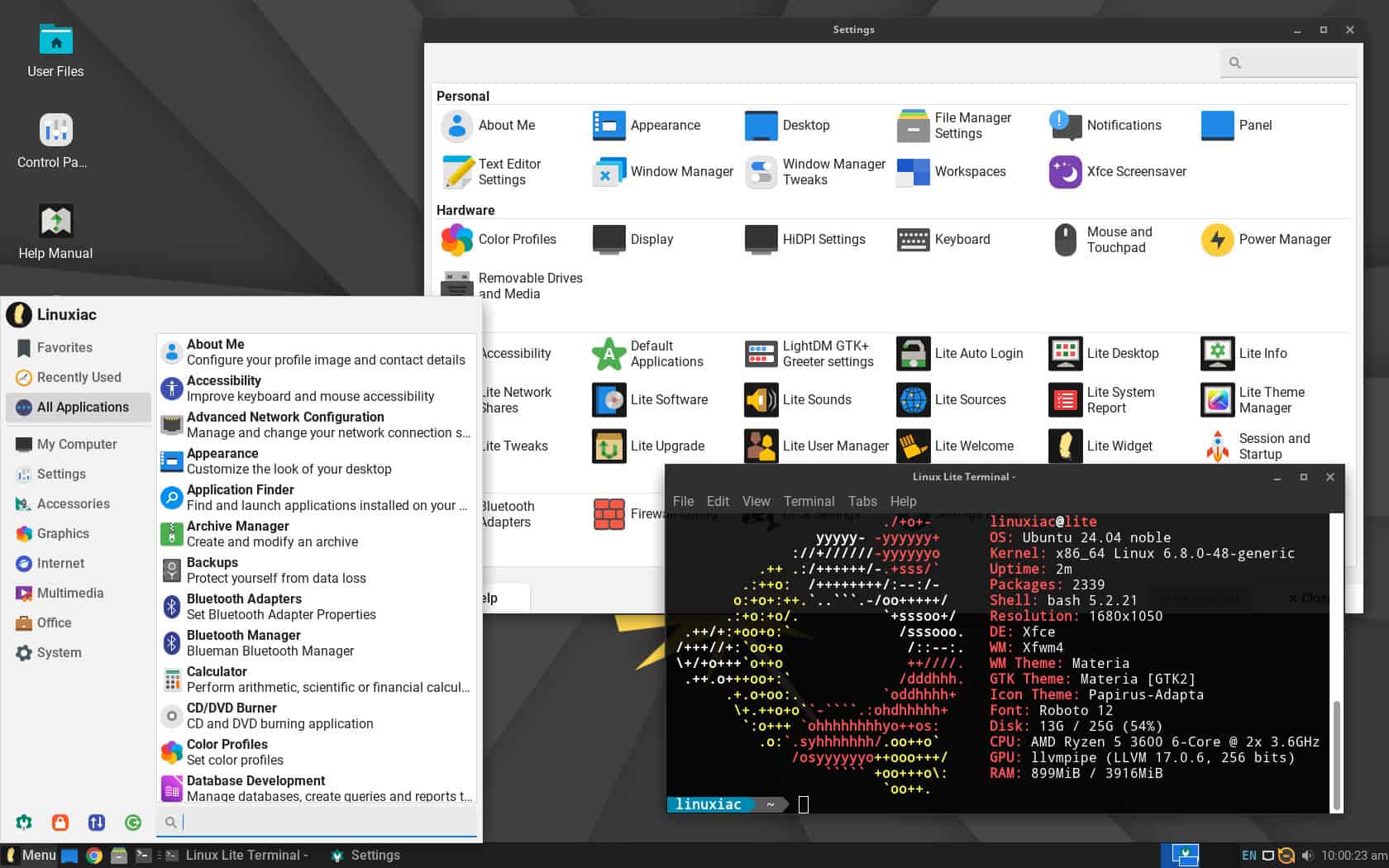The image size is (1389, 868).
Task: Click the volume icon in system tray
Action: point(1308,855)
